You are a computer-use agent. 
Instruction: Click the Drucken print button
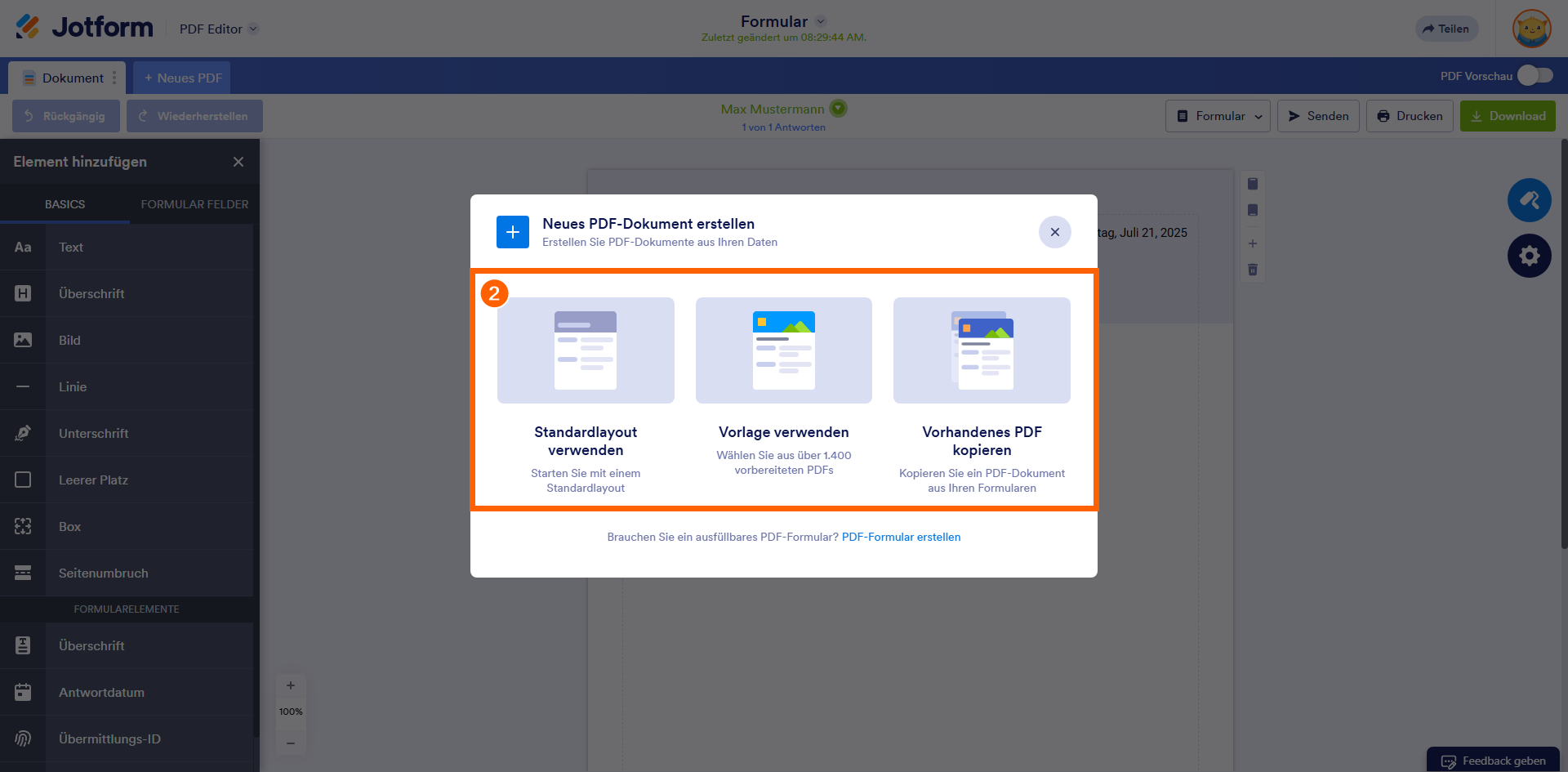(1410, 116)
